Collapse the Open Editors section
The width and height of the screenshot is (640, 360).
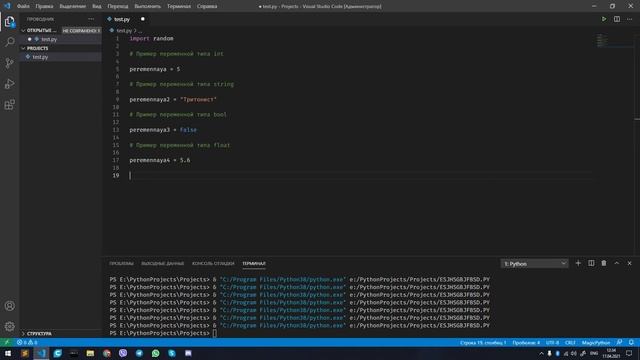(x=23, y=31)
